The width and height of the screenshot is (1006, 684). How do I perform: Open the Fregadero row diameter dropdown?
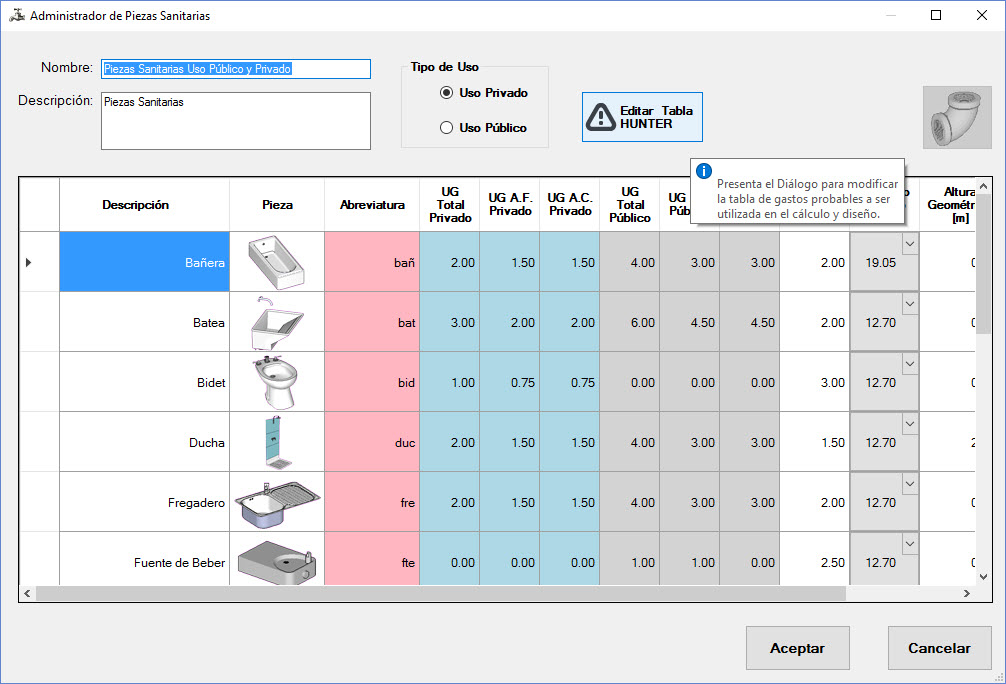pos(909,483)
